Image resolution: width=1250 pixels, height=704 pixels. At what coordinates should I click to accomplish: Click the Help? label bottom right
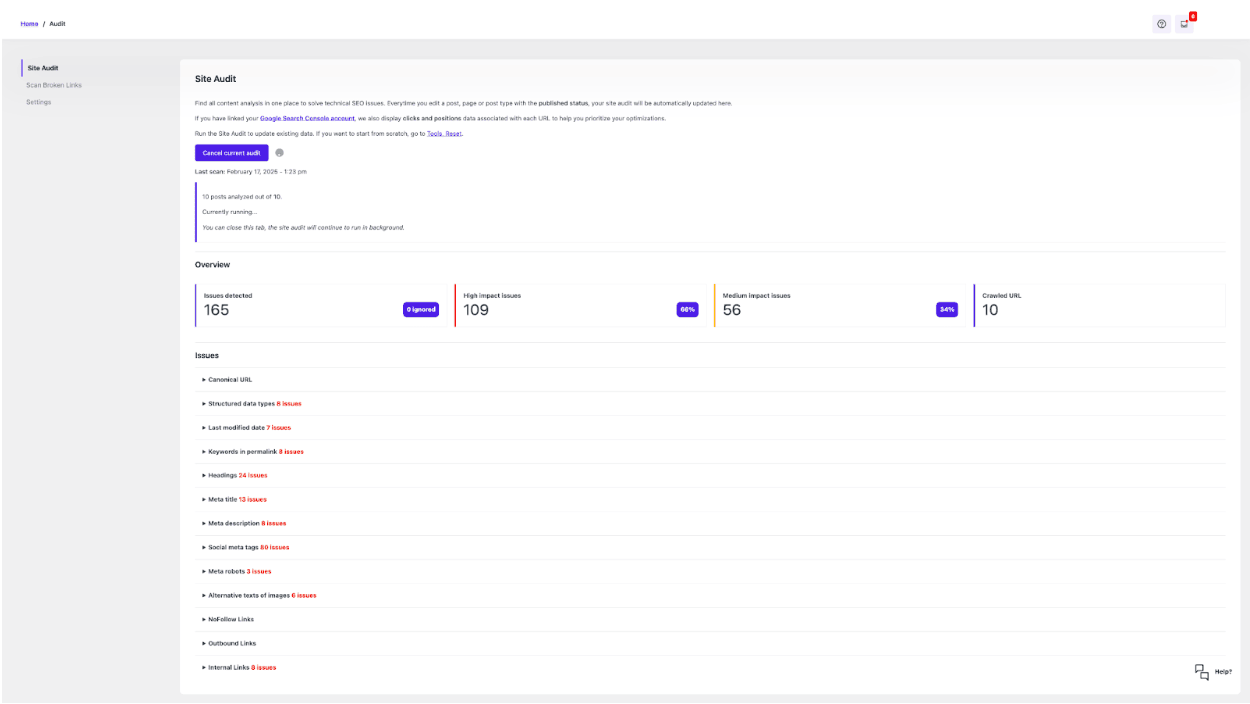[1223, 672]
